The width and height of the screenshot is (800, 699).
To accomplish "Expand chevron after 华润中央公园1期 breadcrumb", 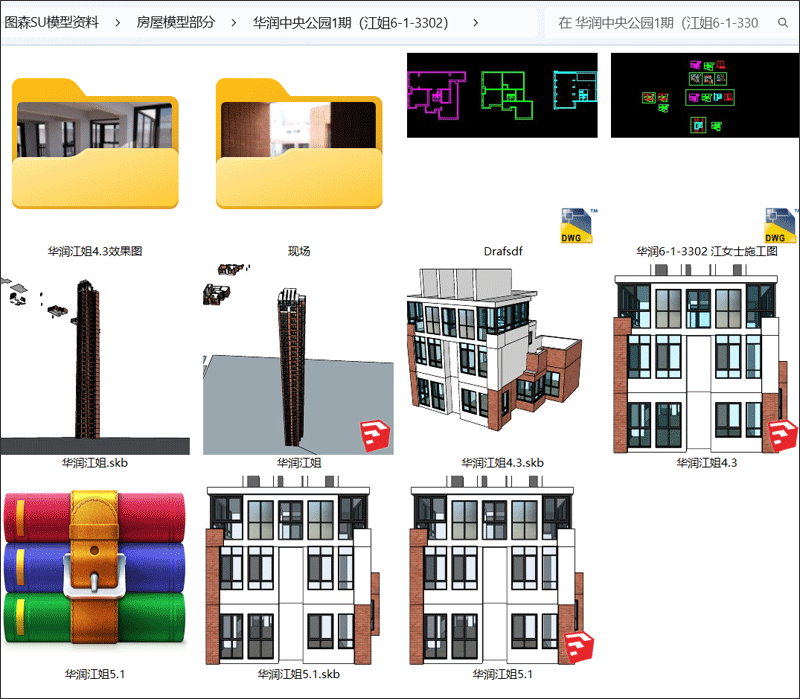I will 474,22.
